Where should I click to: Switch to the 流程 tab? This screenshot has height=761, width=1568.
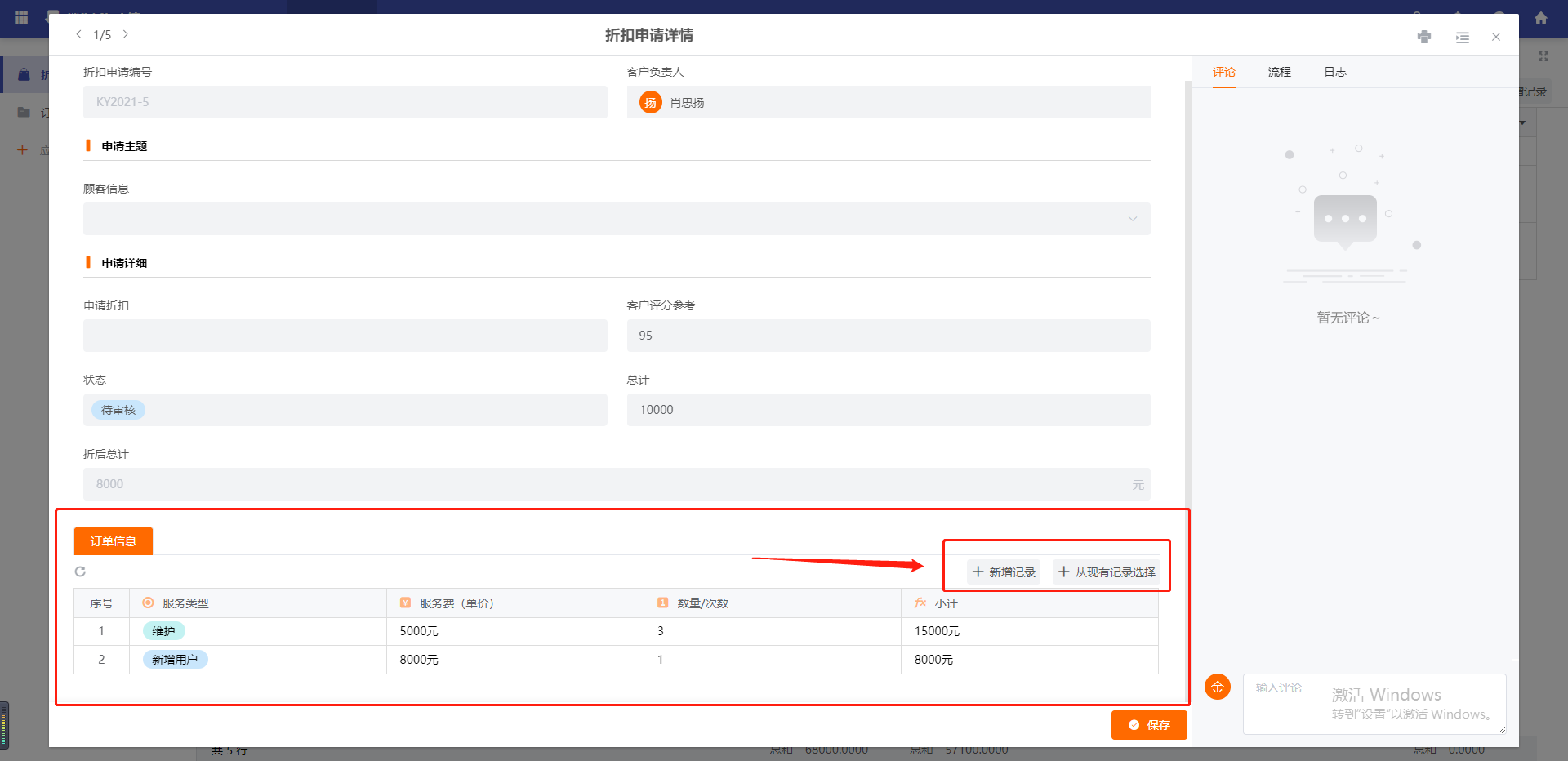coord(1279,72)
